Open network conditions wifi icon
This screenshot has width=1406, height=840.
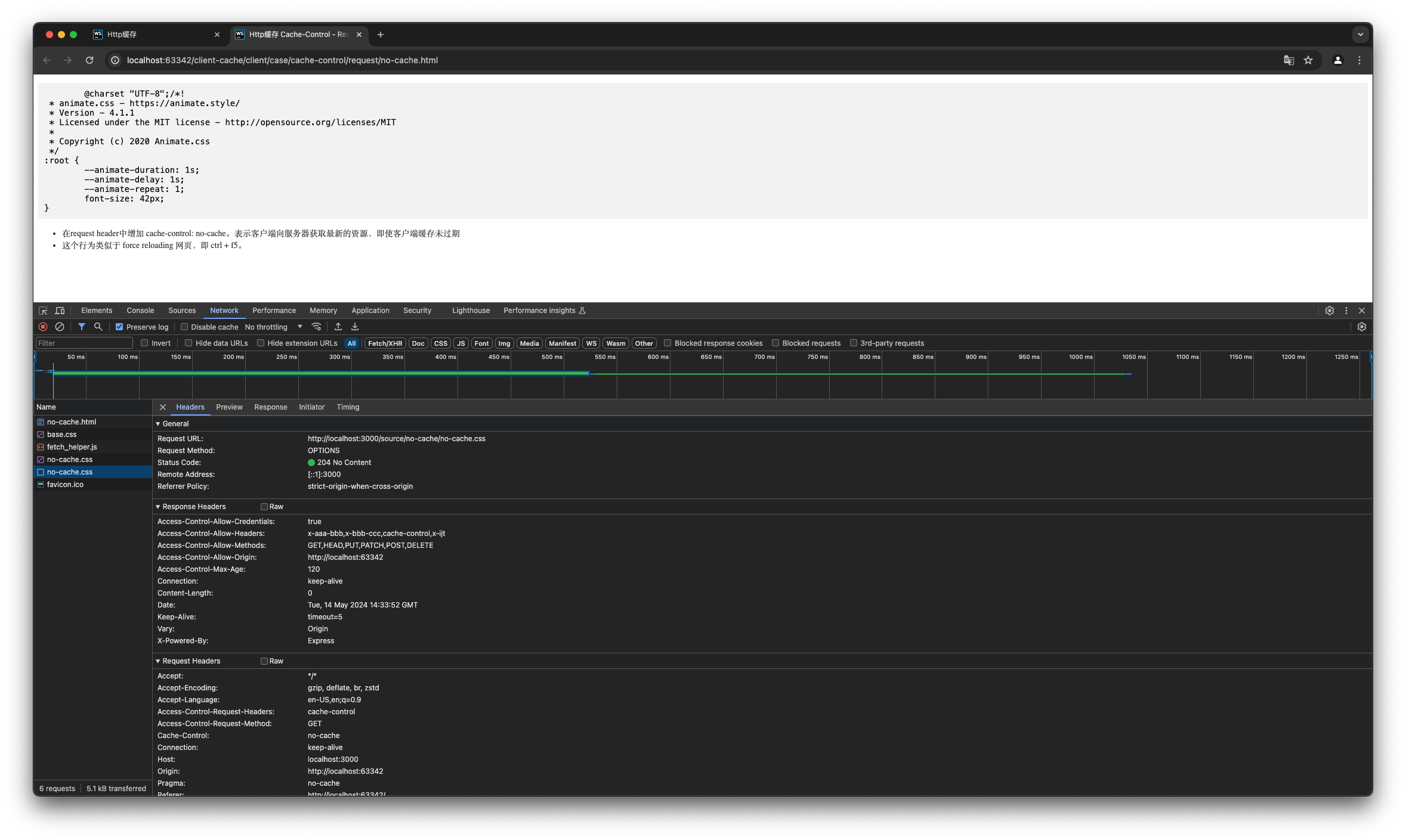click(x=317, y=327)
